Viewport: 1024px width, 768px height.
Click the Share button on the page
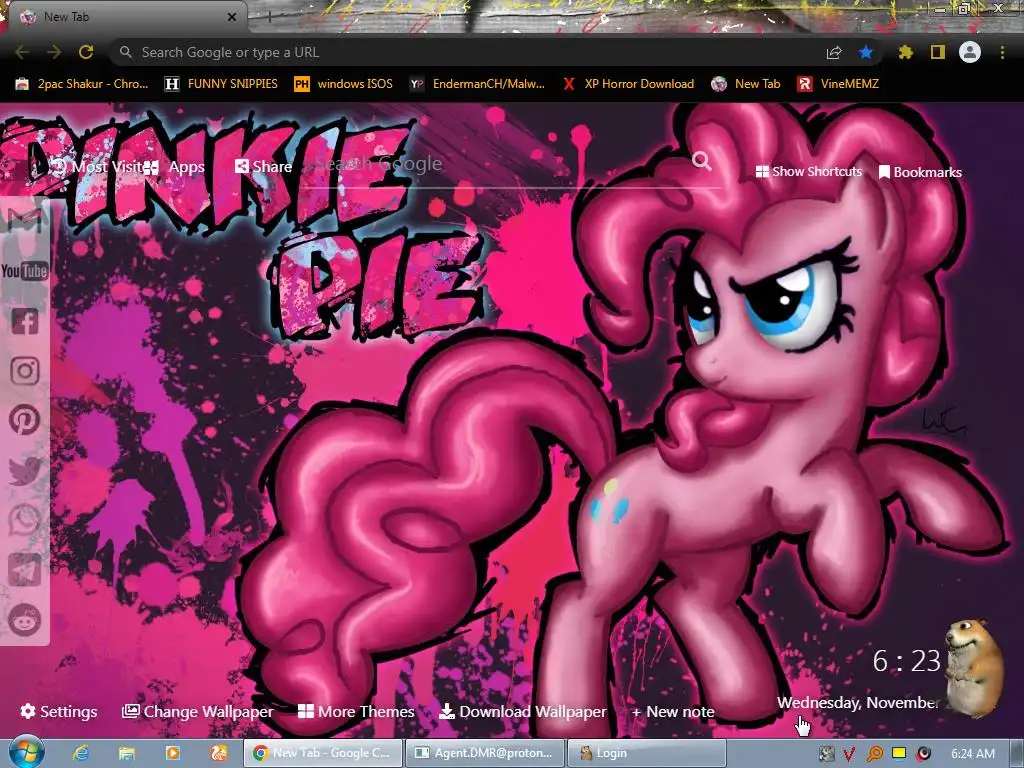[263, 167]
